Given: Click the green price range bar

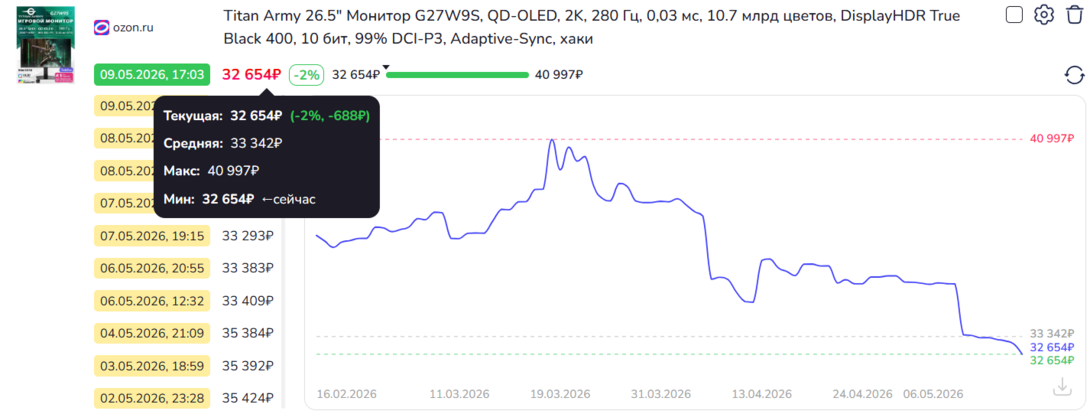Looking at the screenshot, I should [457, 75].
